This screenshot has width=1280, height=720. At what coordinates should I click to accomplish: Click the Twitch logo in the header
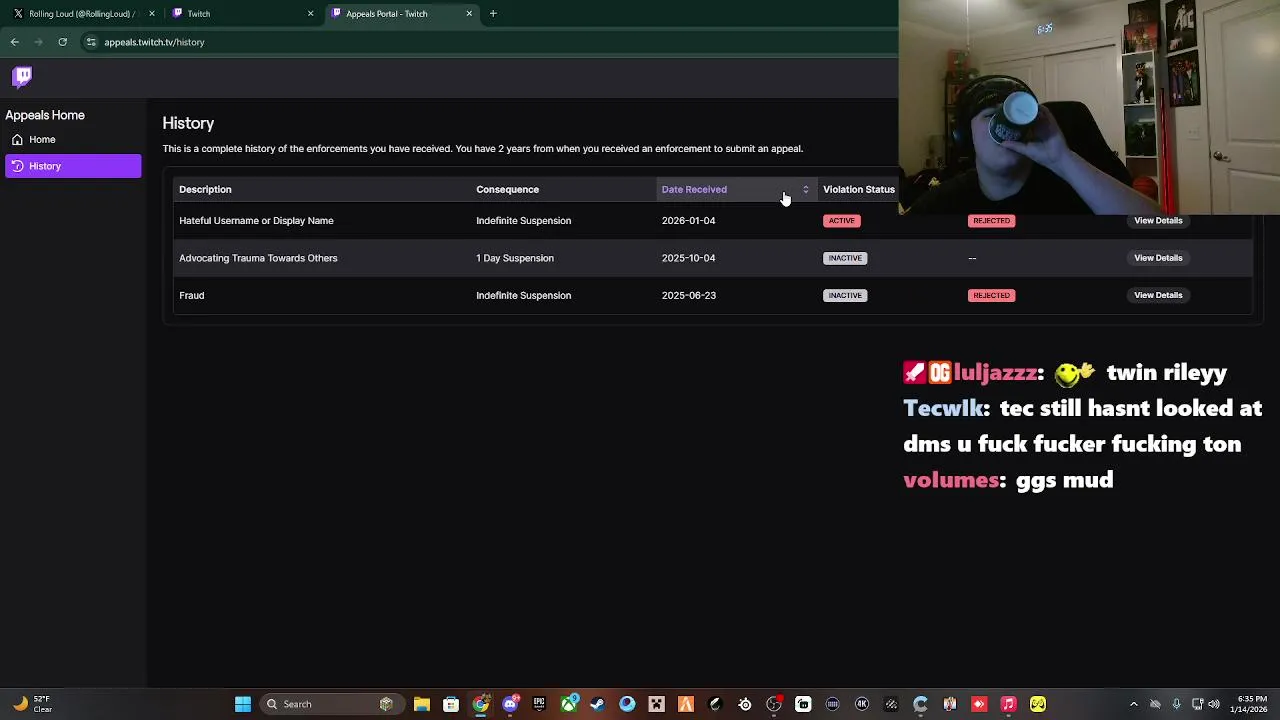click(22, 77)
